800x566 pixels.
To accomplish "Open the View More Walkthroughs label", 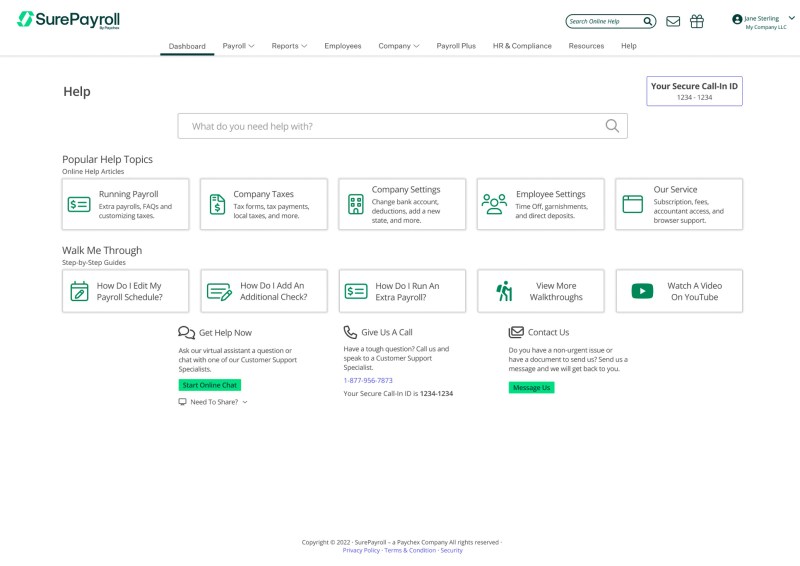I will (556, 291).
